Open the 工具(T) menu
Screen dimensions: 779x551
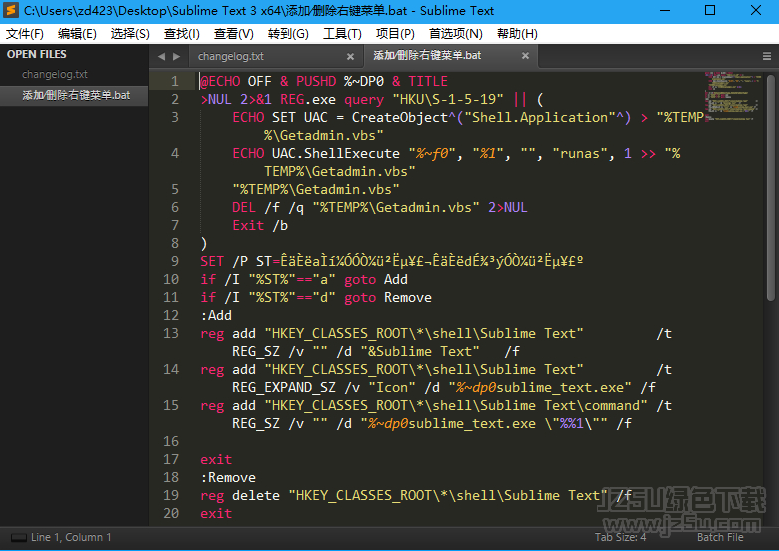tap(342, 34)
